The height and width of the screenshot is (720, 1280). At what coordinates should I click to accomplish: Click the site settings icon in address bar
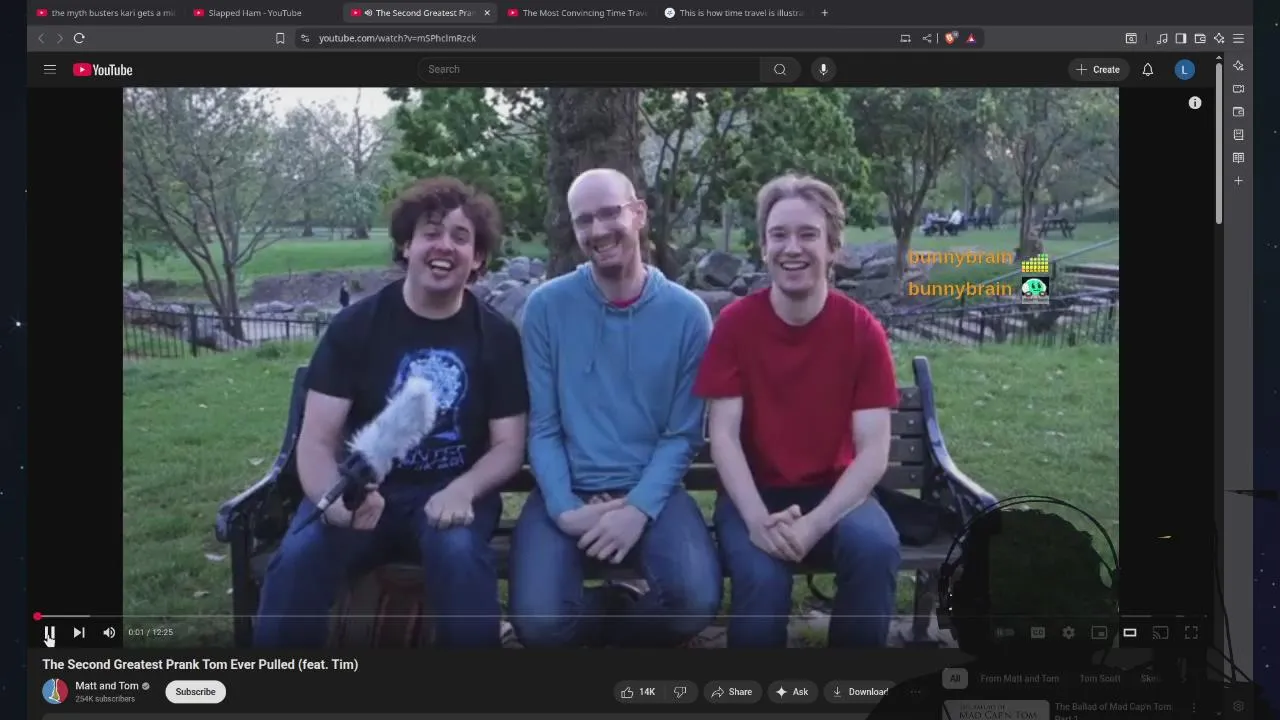pos(305,38)
